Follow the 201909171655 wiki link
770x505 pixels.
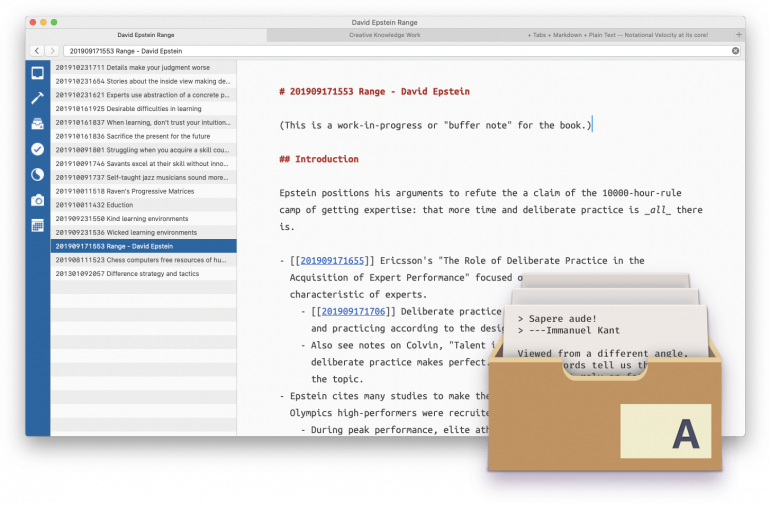[x=335, y=261]
